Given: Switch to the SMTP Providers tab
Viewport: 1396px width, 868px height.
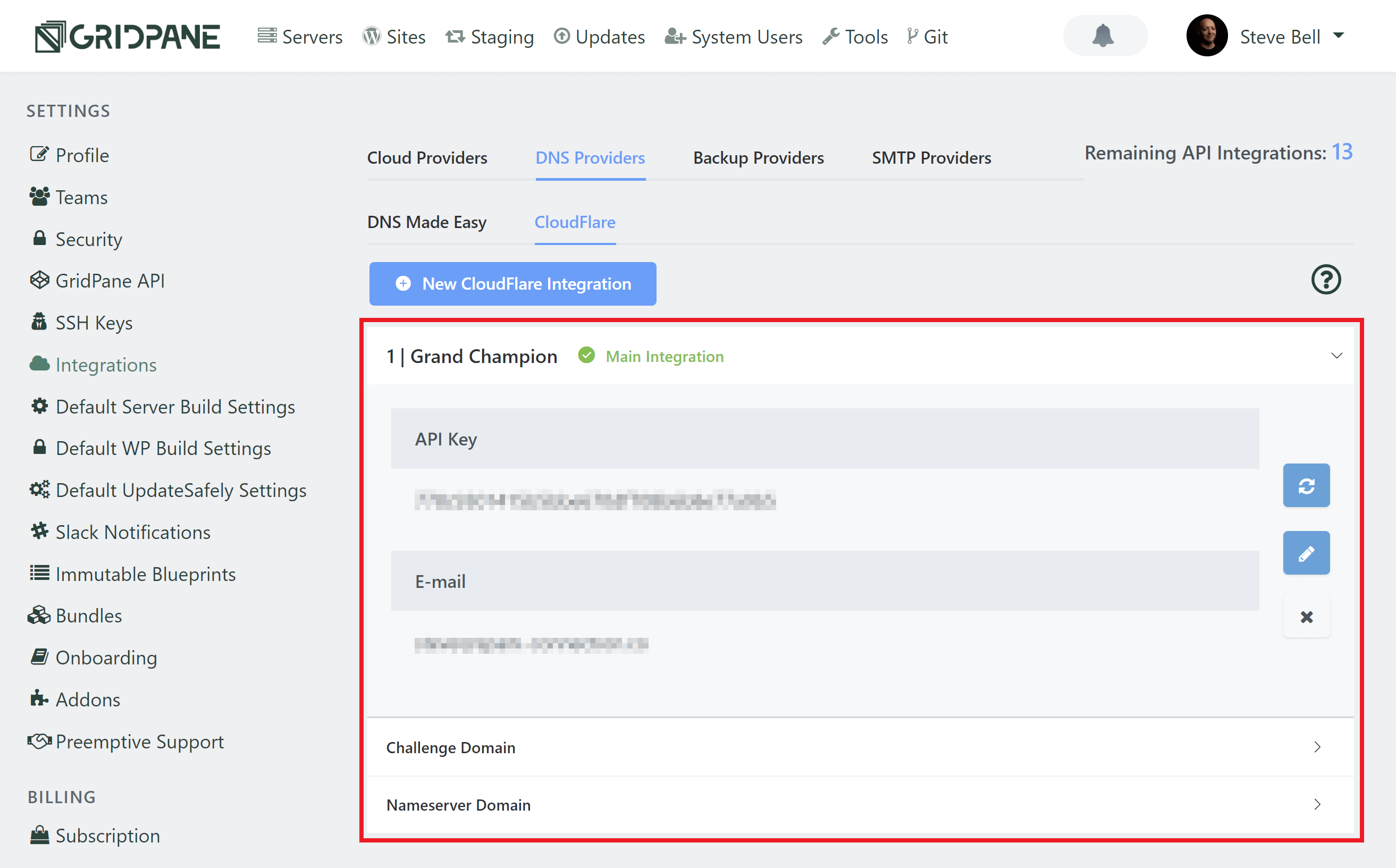Looking at the screenshot, I should 931,158.
